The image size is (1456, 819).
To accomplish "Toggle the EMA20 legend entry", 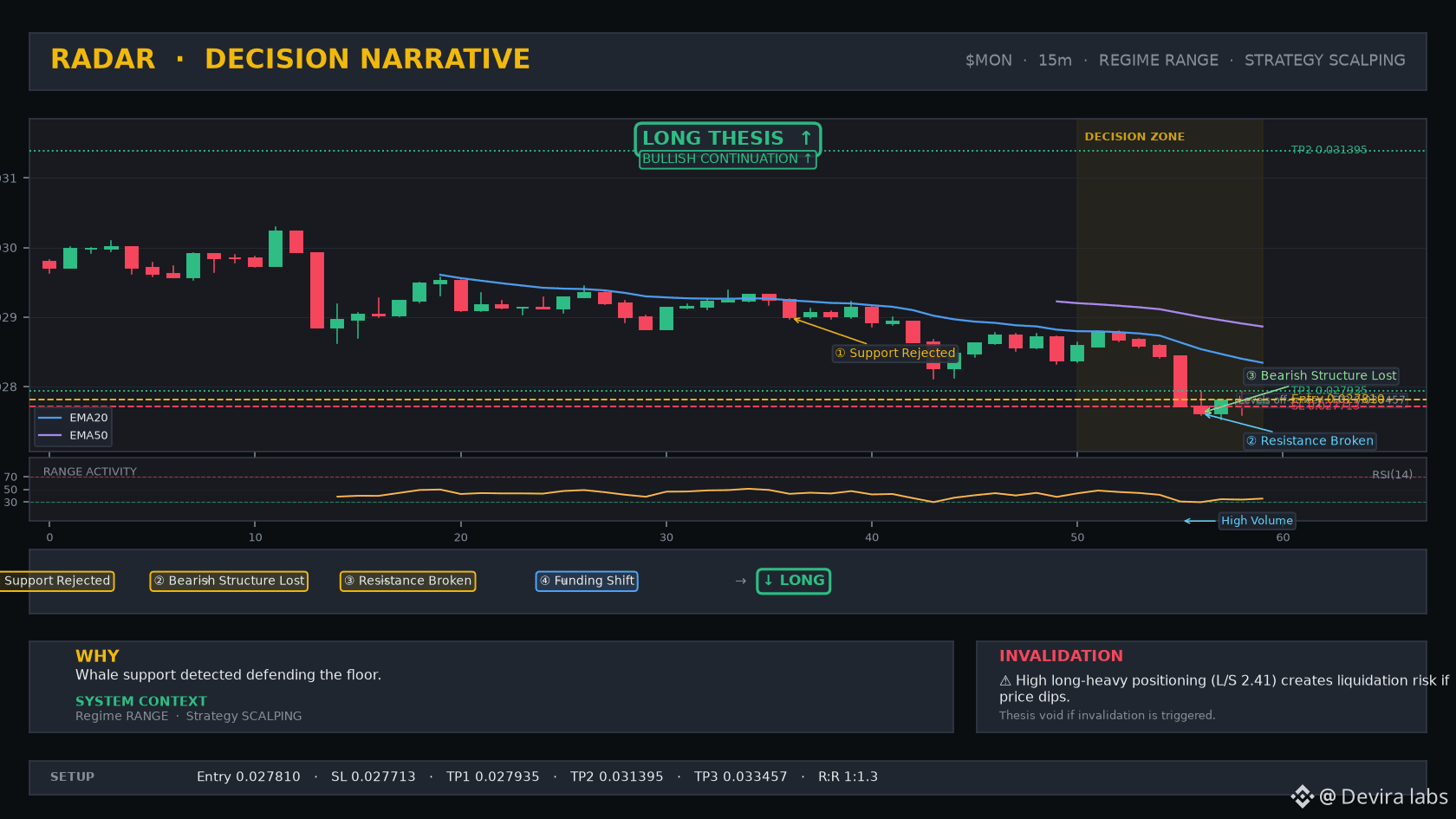I will [74, 418].
